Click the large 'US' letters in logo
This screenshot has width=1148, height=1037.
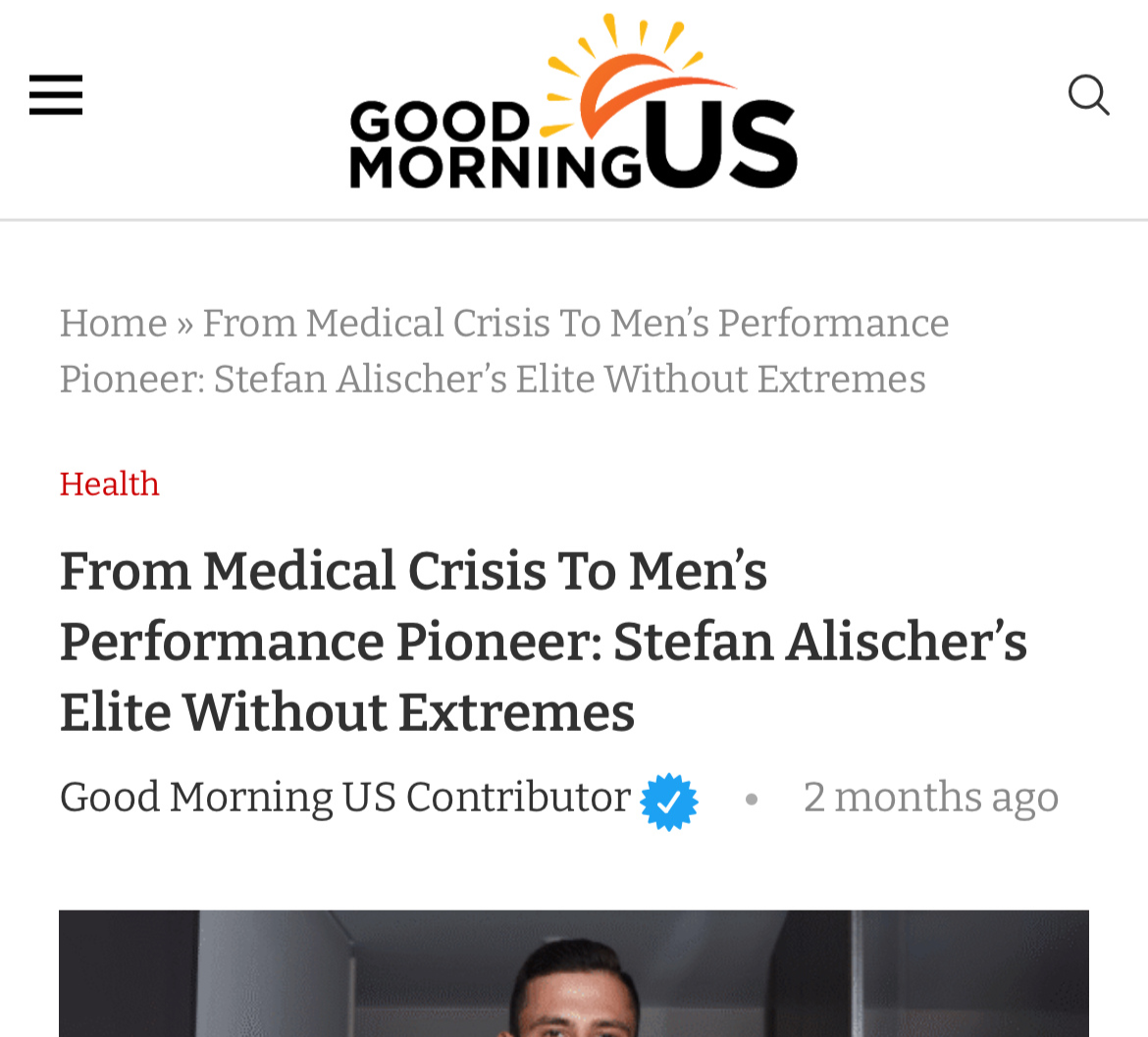721,145
